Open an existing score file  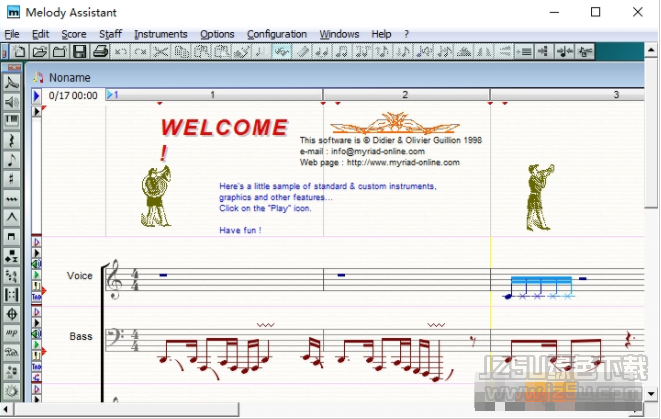pos(39,52)
